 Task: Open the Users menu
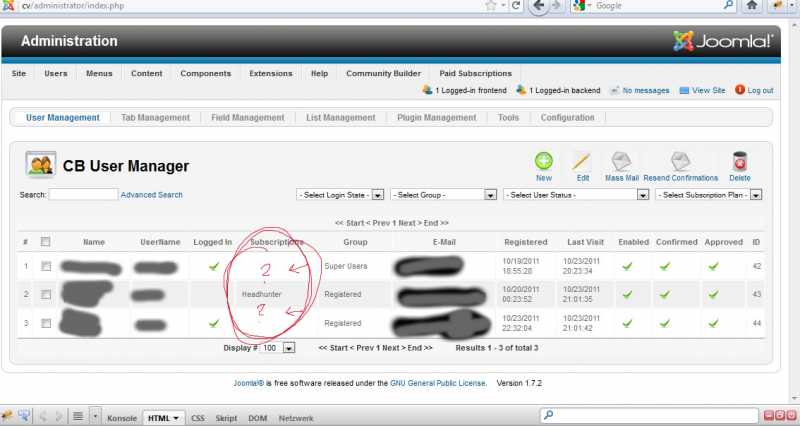56,73
